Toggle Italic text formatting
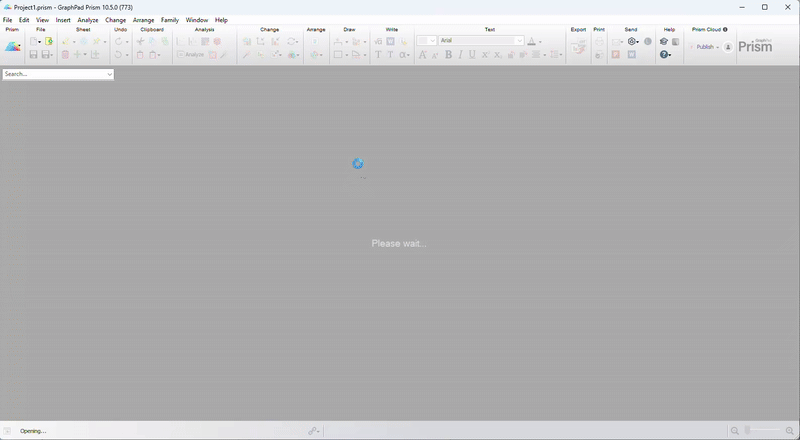 point(460,55)
